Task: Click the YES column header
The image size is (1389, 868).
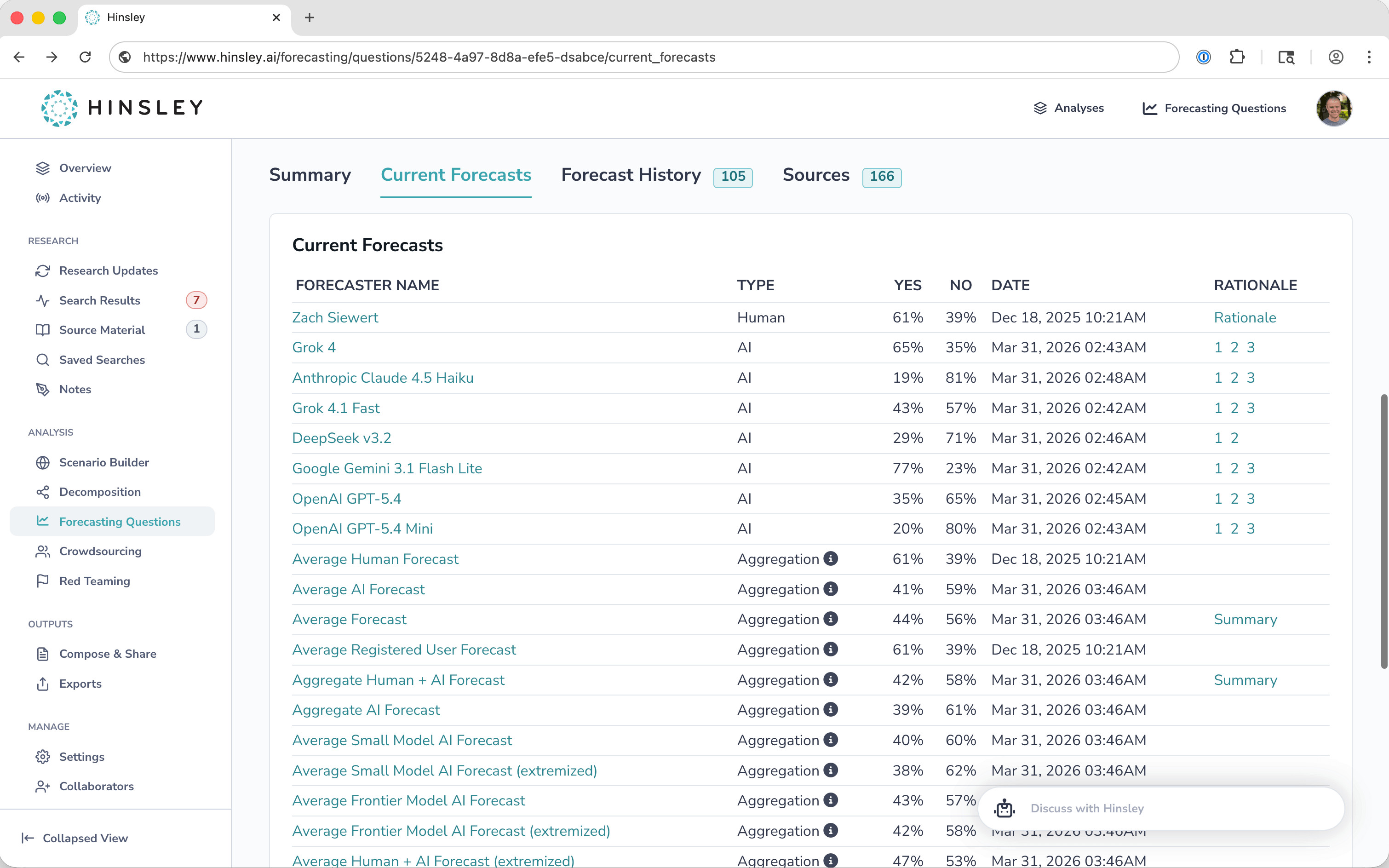Action: 907,285
